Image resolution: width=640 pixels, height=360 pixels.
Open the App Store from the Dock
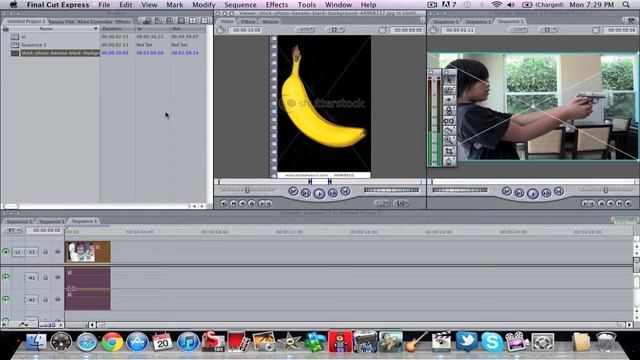(137, 342)
